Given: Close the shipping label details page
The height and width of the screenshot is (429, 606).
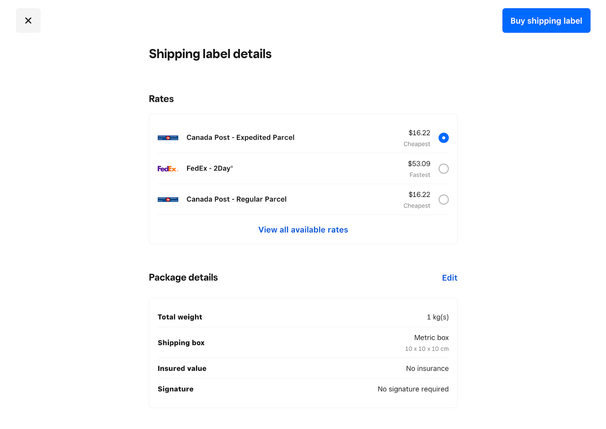Looking at the screenshot, I should [28, 21].
